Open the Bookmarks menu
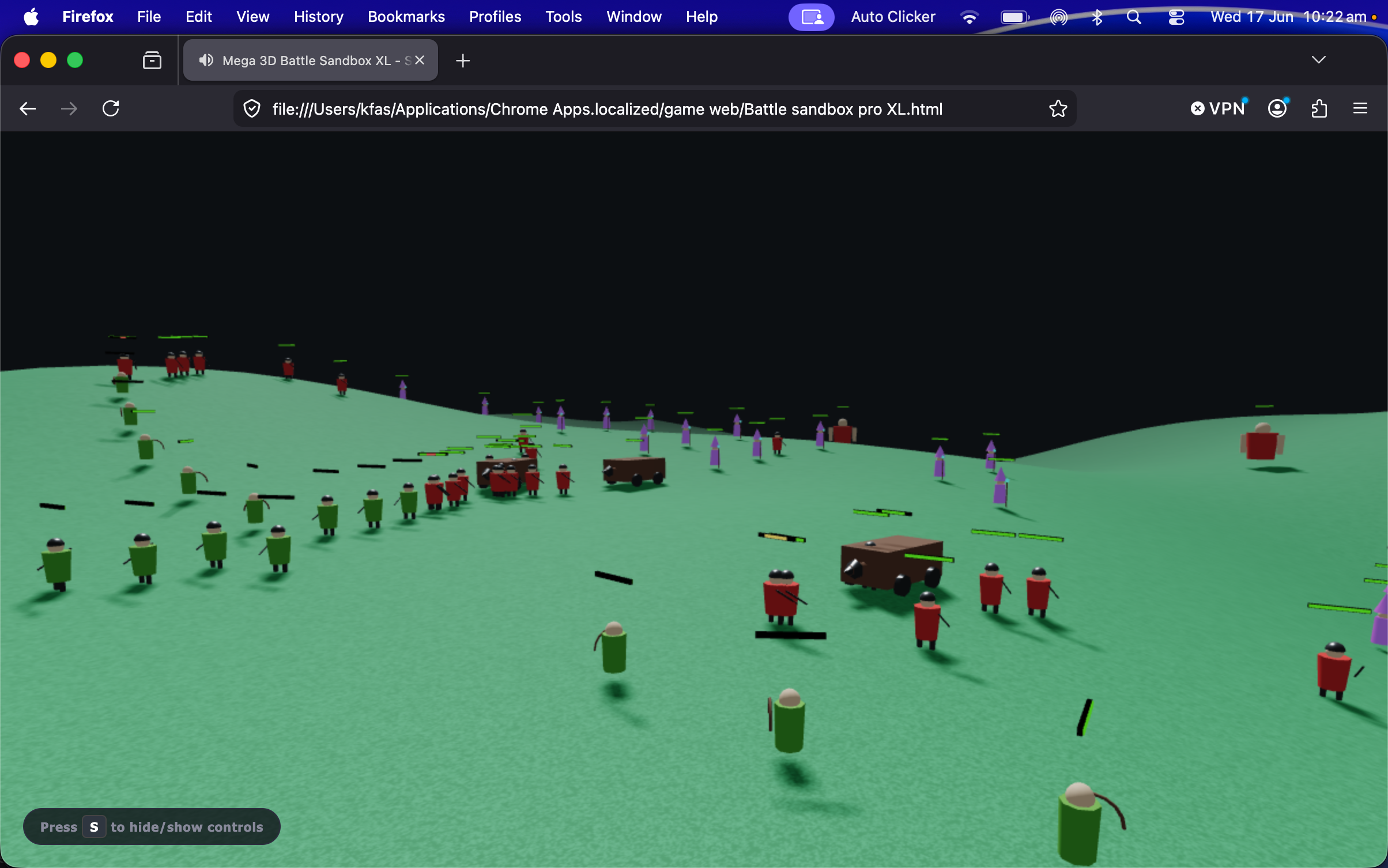1388x868 pixels. click(406, 17)
